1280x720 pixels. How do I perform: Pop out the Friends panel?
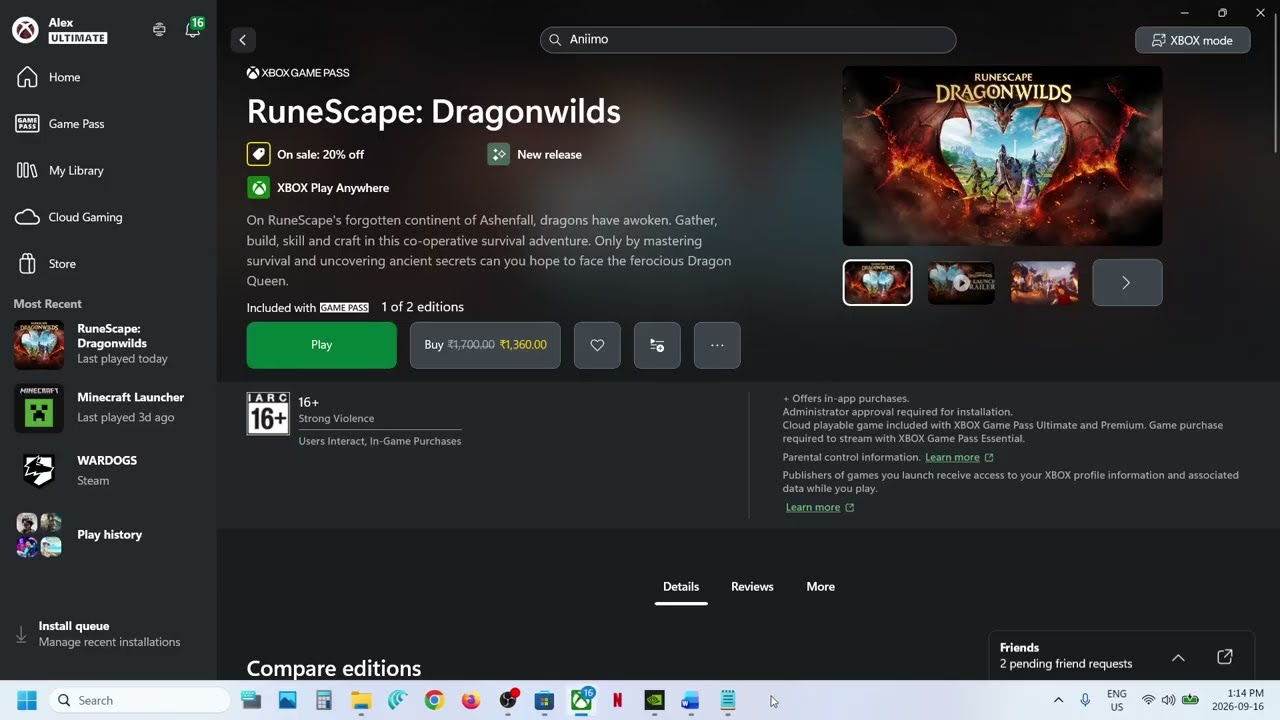point(1225,657)
